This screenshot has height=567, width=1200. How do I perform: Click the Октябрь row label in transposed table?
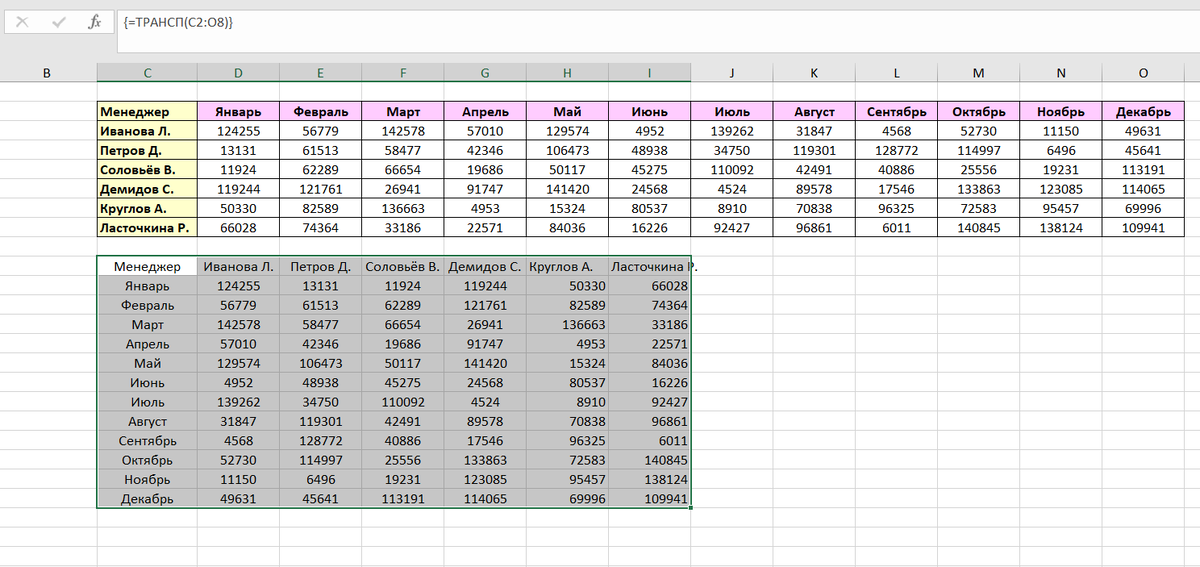click(x=147, y=460)
